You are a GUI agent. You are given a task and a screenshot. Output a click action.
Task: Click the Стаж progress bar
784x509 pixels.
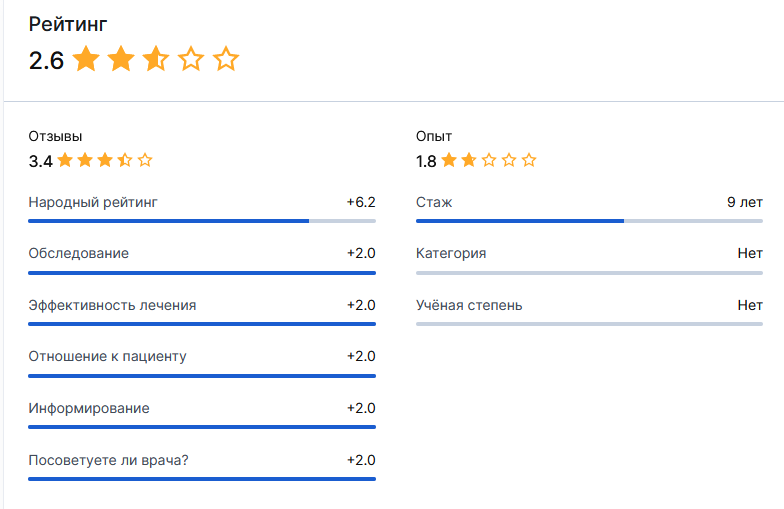(589, 221)
